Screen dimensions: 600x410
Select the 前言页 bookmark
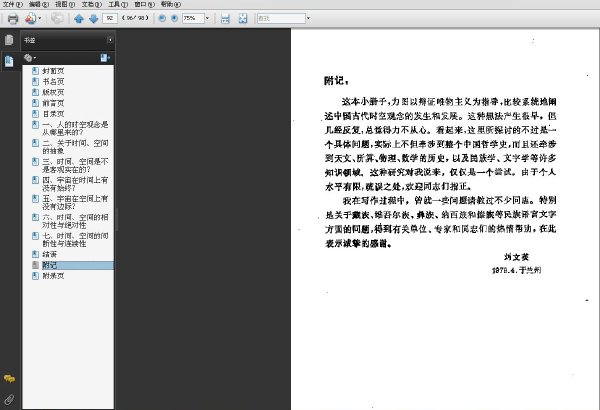pyautogui.click(x=53, y=103)
